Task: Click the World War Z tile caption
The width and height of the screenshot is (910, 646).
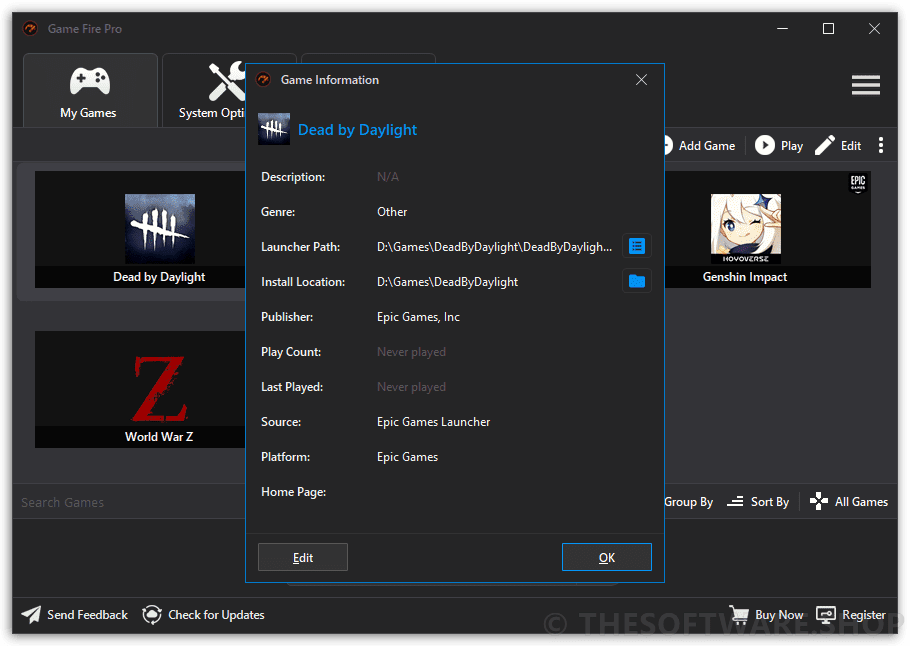Action: tap(159, 436)
